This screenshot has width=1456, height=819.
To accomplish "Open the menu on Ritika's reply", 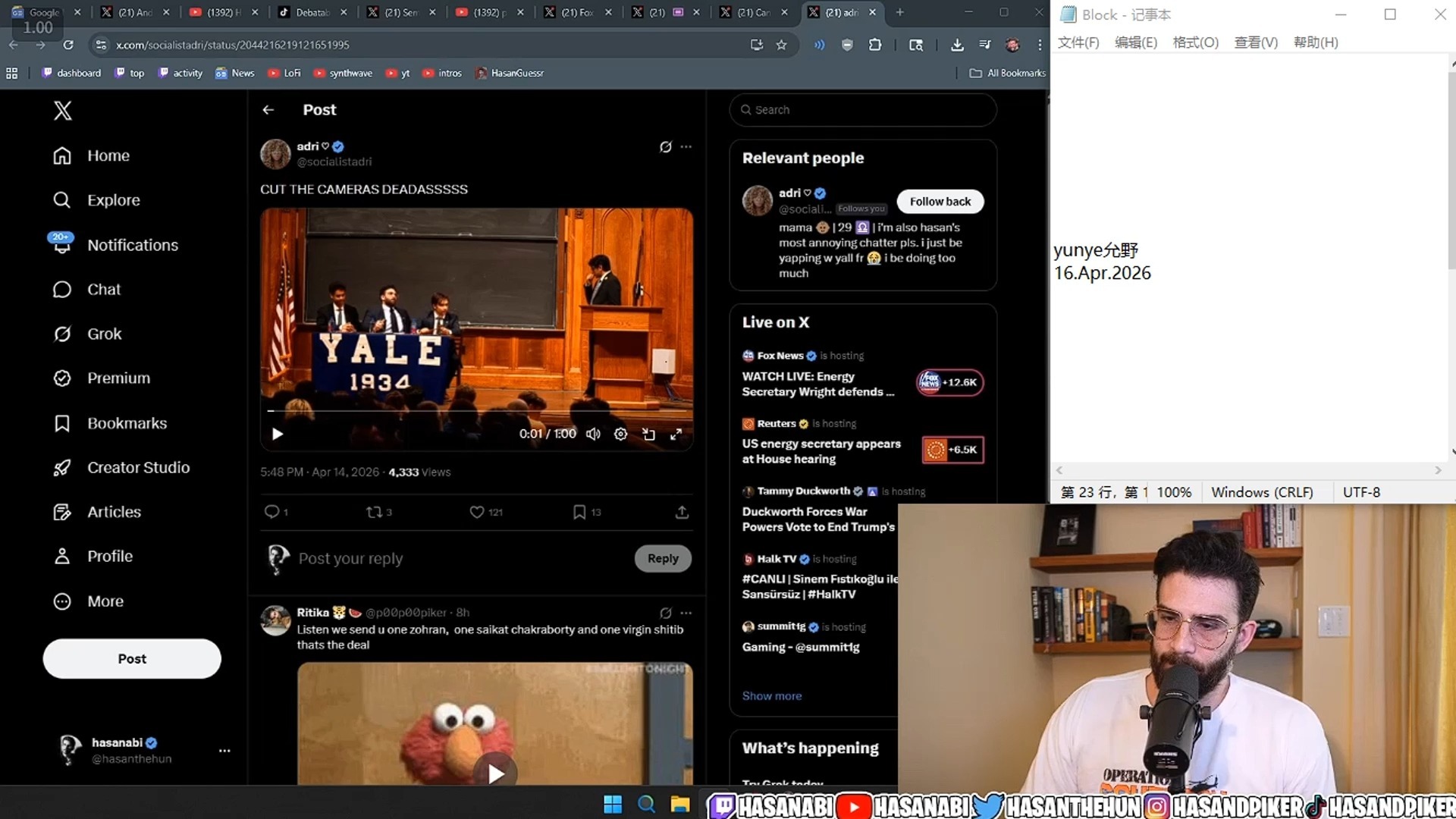I will click(x=686, y=613).
